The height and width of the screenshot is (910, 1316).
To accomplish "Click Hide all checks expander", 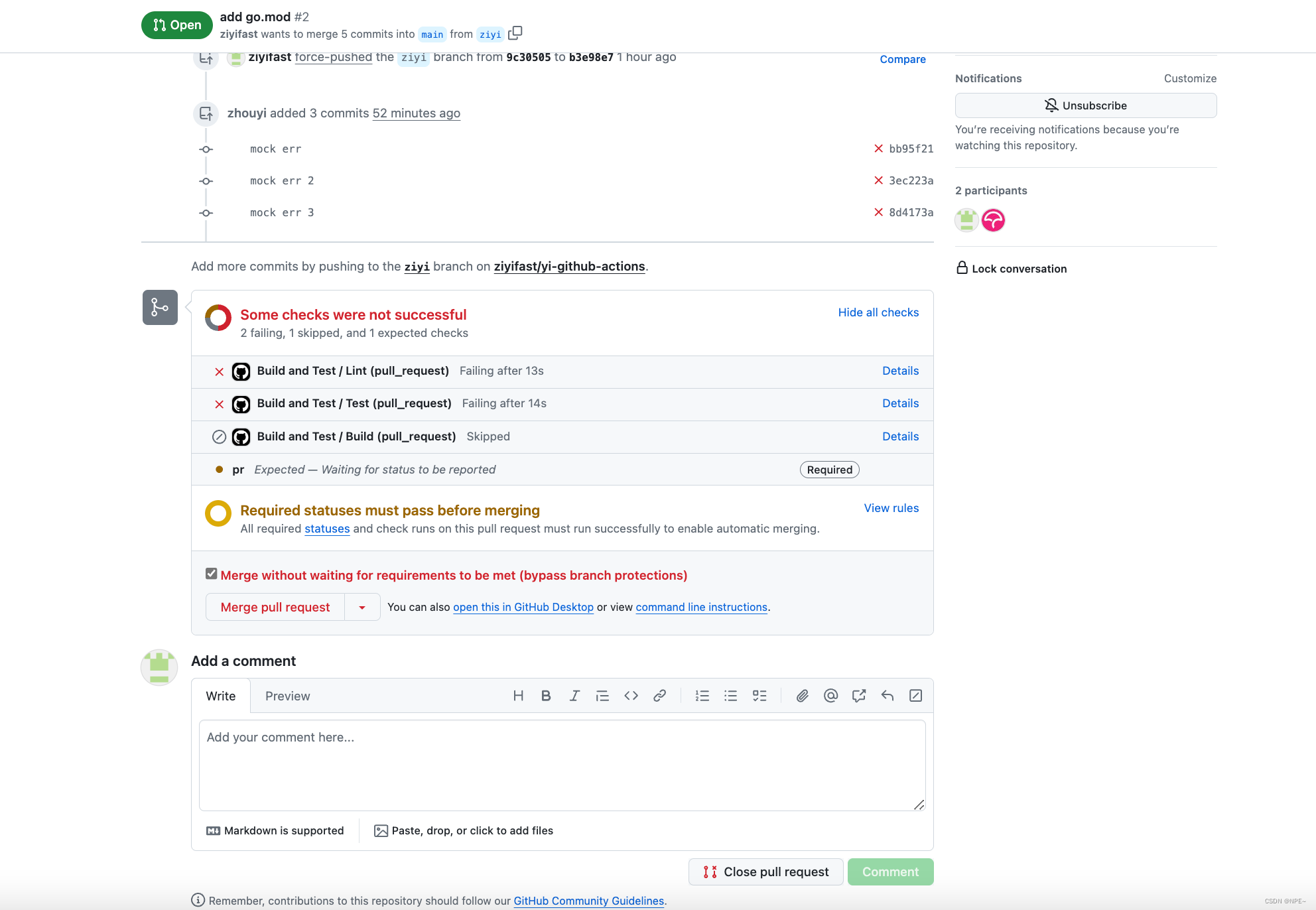I will 878,312.
